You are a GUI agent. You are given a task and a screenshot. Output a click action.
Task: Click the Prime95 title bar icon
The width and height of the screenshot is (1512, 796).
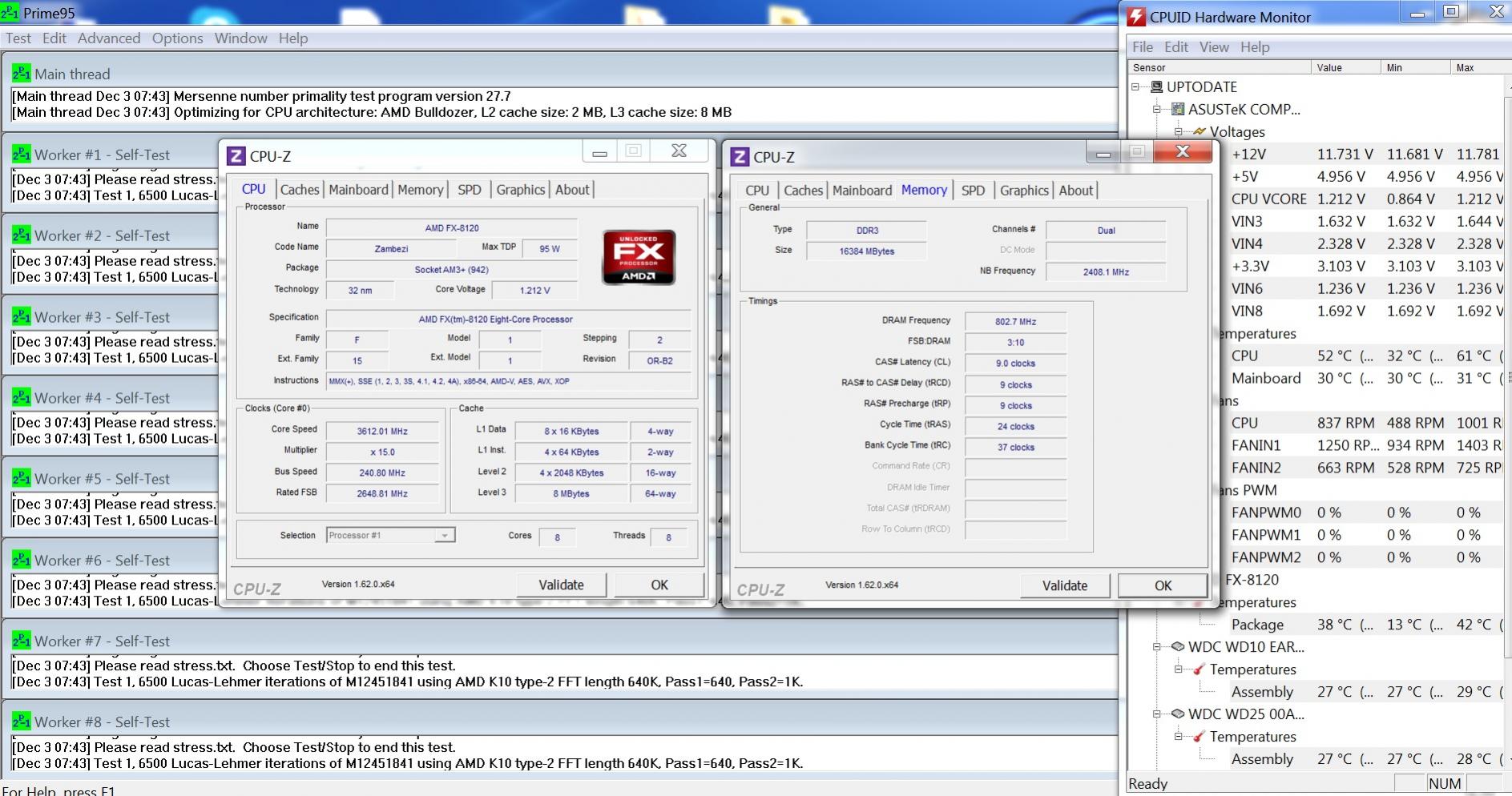tap(10, 13)
